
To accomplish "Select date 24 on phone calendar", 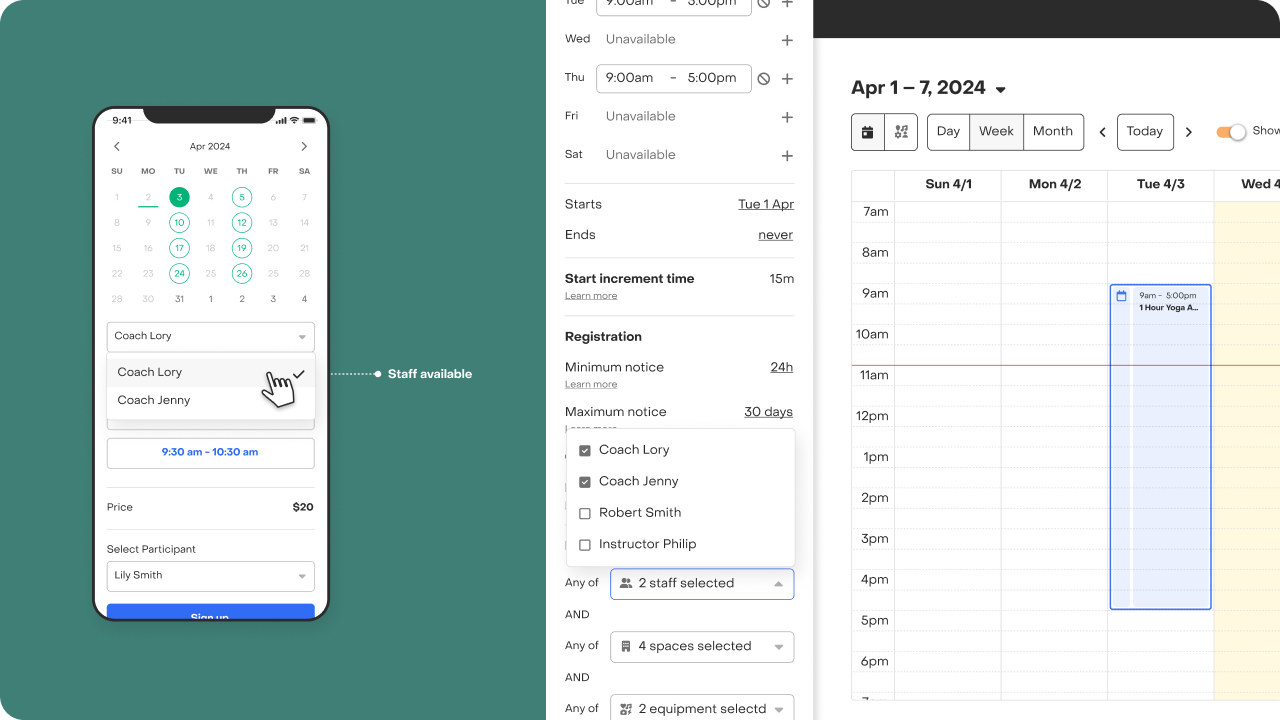I will (179, 273).
